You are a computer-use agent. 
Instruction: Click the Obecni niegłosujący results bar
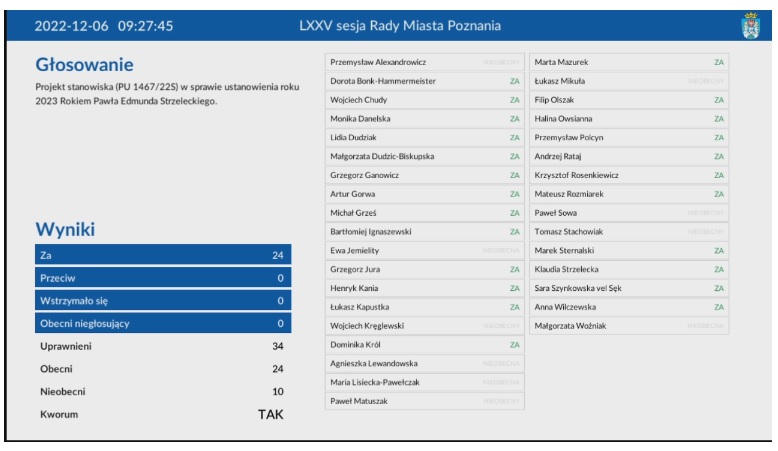[x=162, y=323]
